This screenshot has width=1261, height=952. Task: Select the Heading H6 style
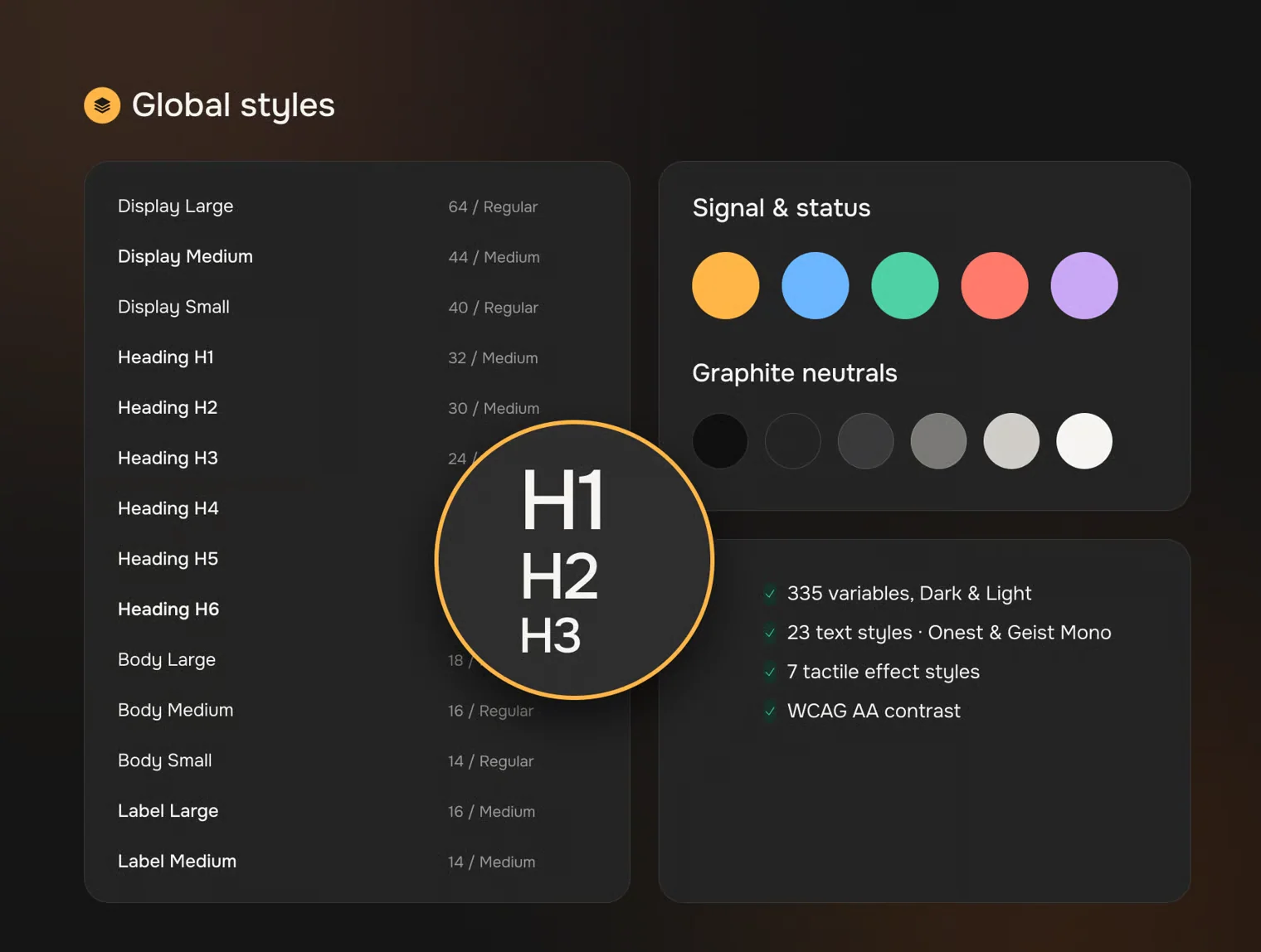point(168,610)
